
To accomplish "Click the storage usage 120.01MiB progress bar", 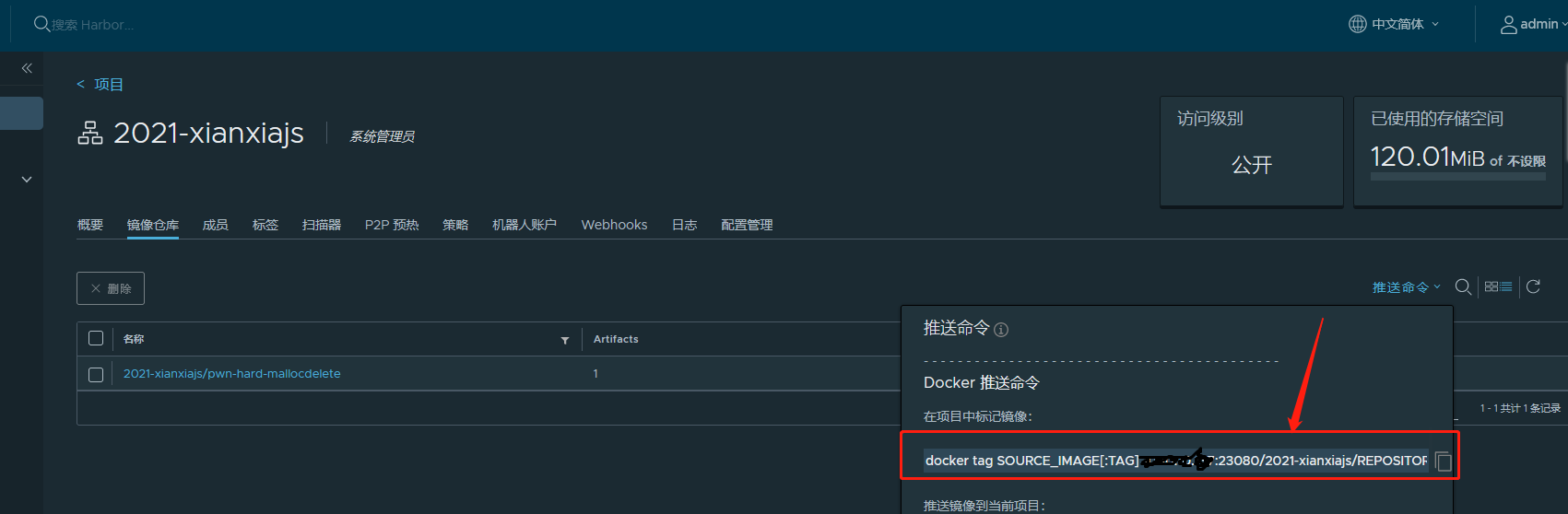I will click(x=1458, y=176).
